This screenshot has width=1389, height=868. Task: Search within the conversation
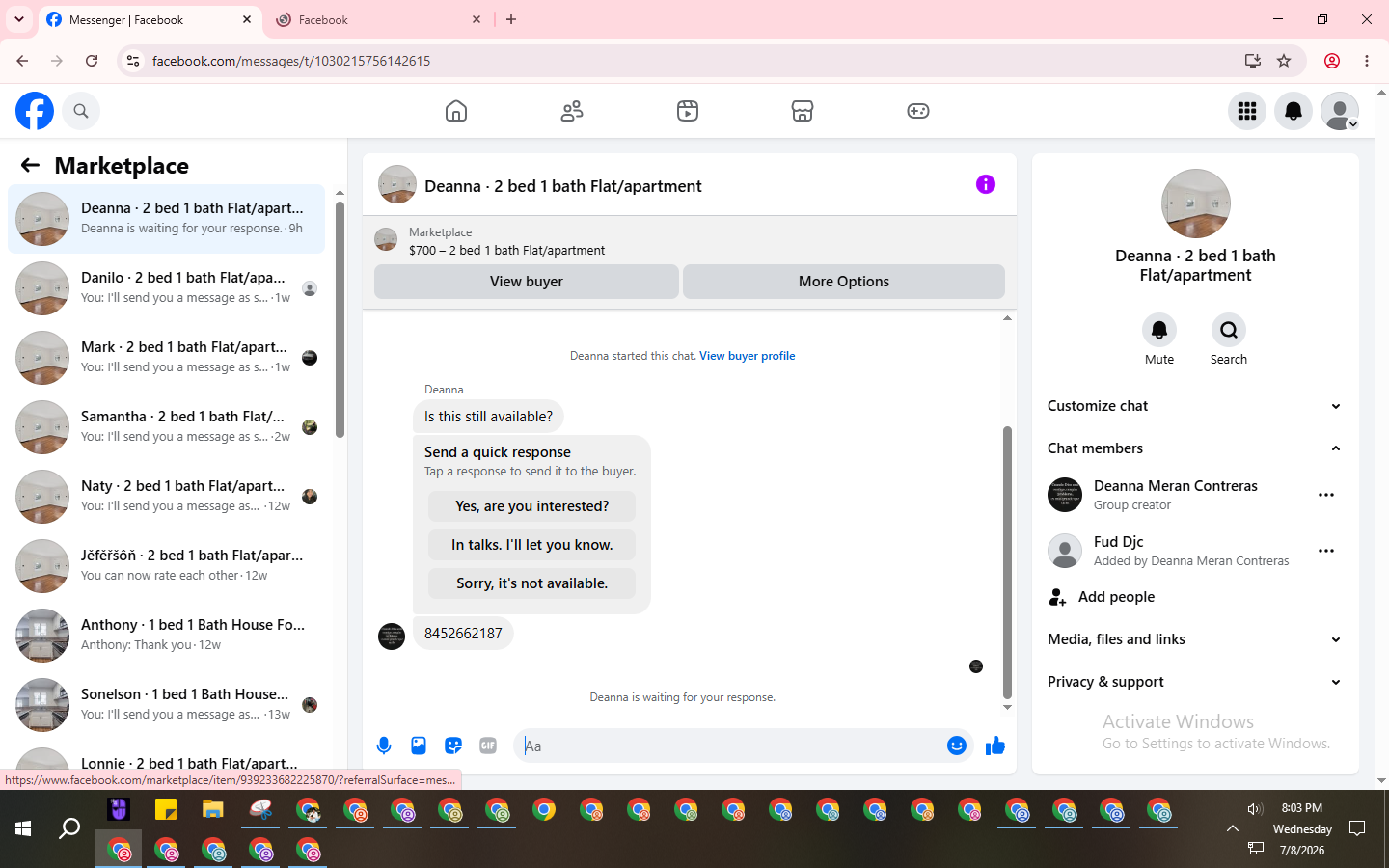click(1229, 330)
